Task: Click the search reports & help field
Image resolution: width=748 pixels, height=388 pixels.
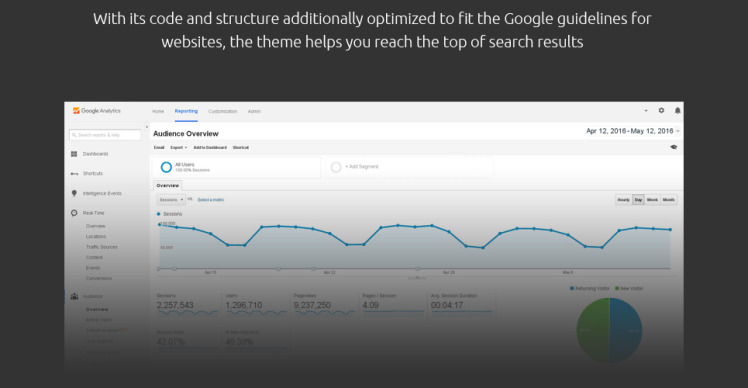Action: coord(105,135)
